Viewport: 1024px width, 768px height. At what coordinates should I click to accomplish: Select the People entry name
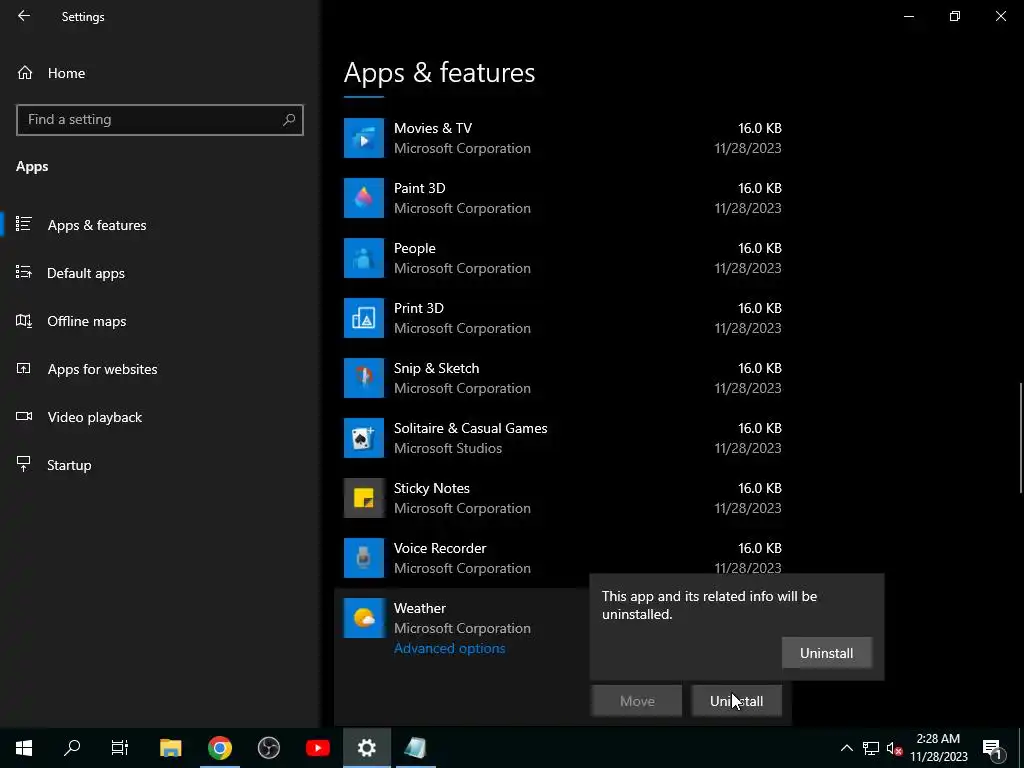[414, 248]
